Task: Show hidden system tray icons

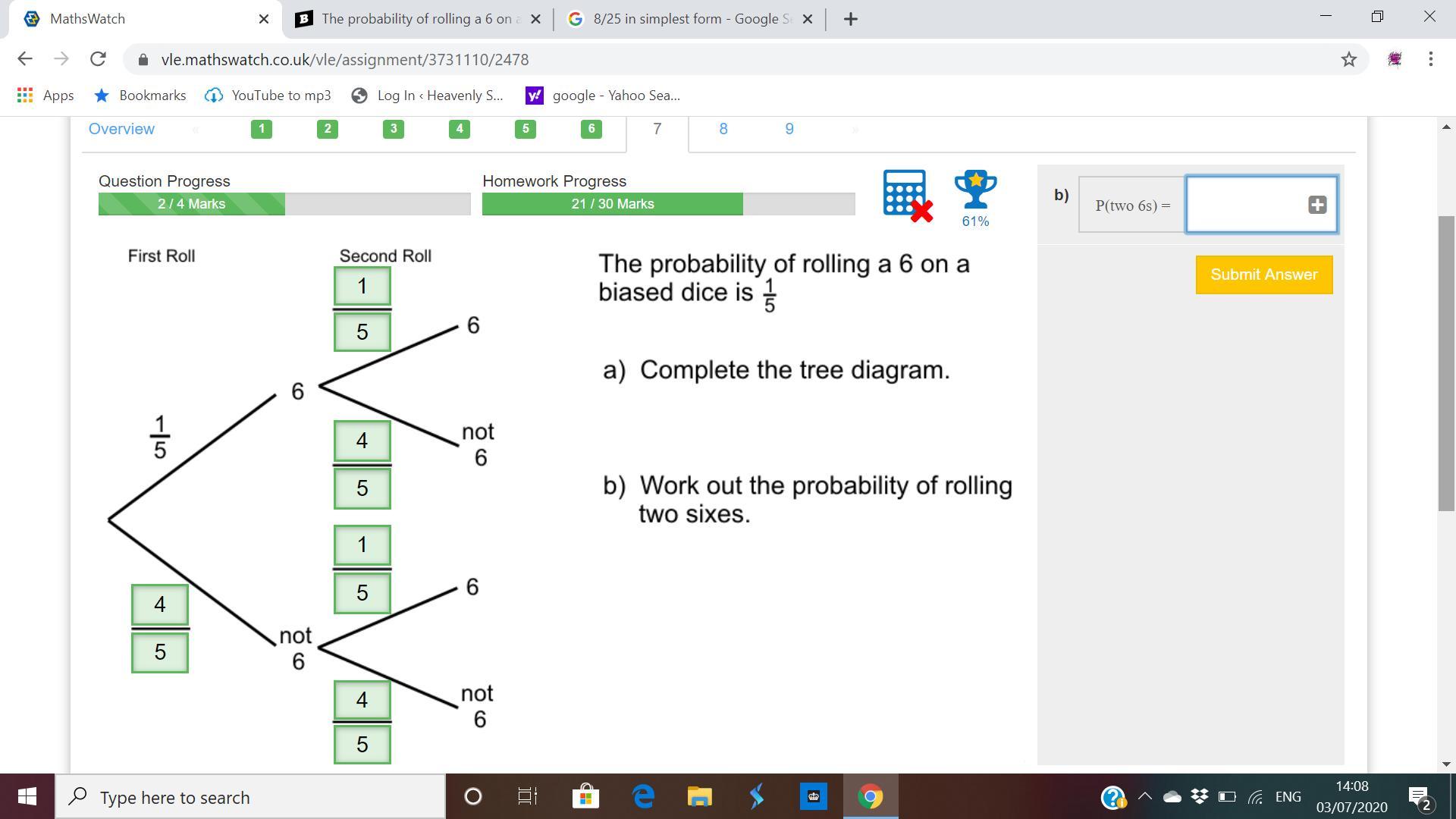Action: 1145,797
